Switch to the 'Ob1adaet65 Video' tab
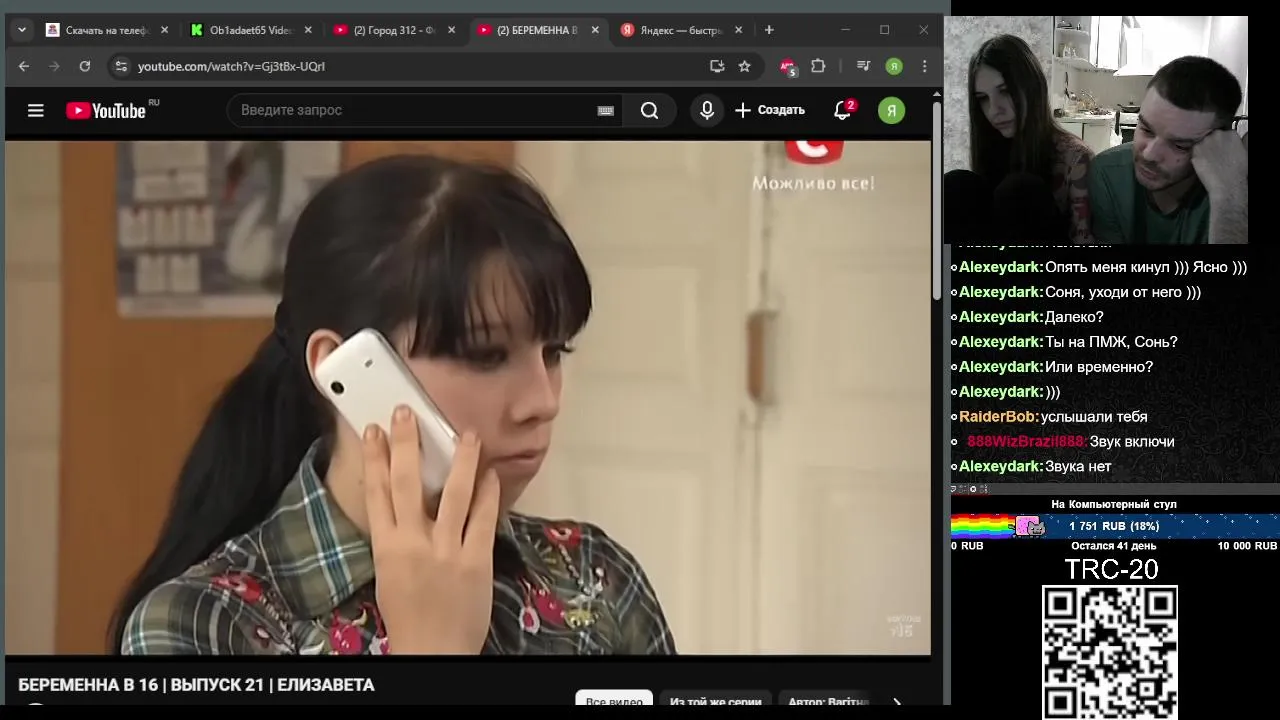The image size is (1280, 720). (x=250, y=30)
